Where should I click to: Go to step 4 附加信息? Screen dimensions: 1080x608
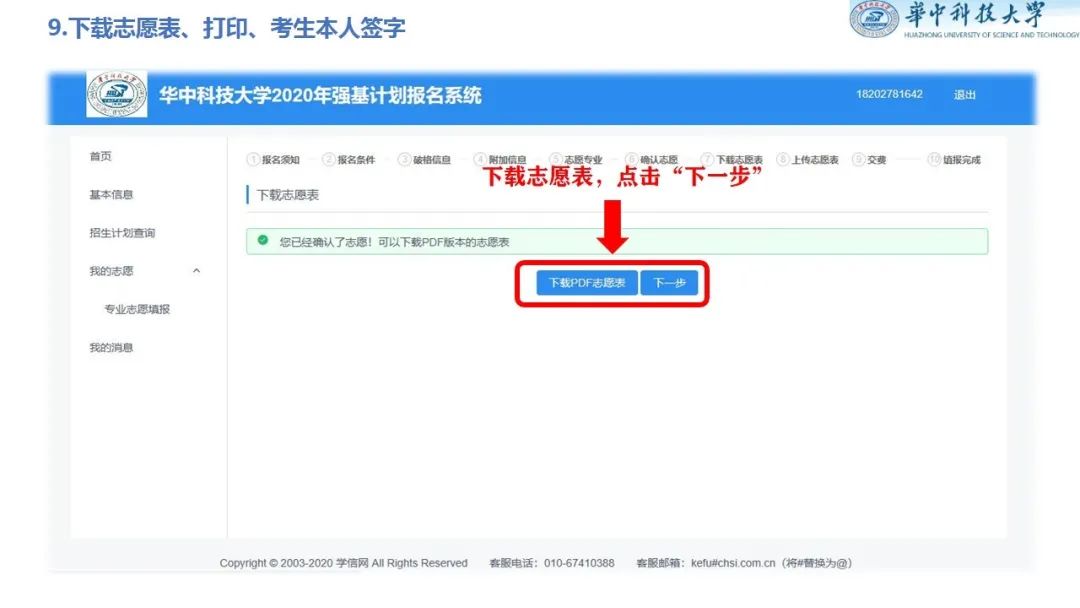[501, 160]
